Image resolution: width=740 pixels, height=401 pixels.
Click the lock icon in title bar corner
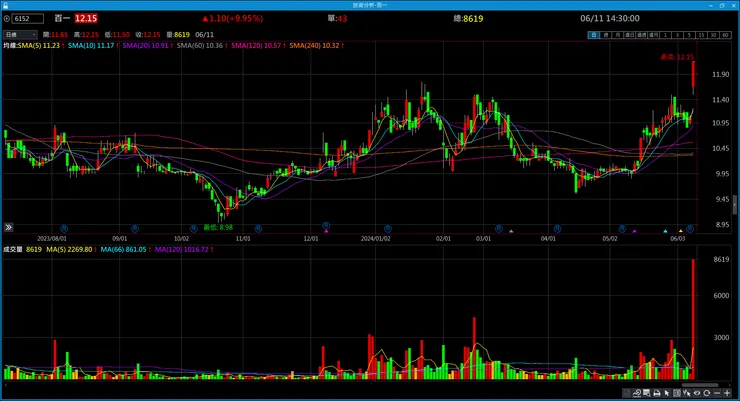(6, 5)
